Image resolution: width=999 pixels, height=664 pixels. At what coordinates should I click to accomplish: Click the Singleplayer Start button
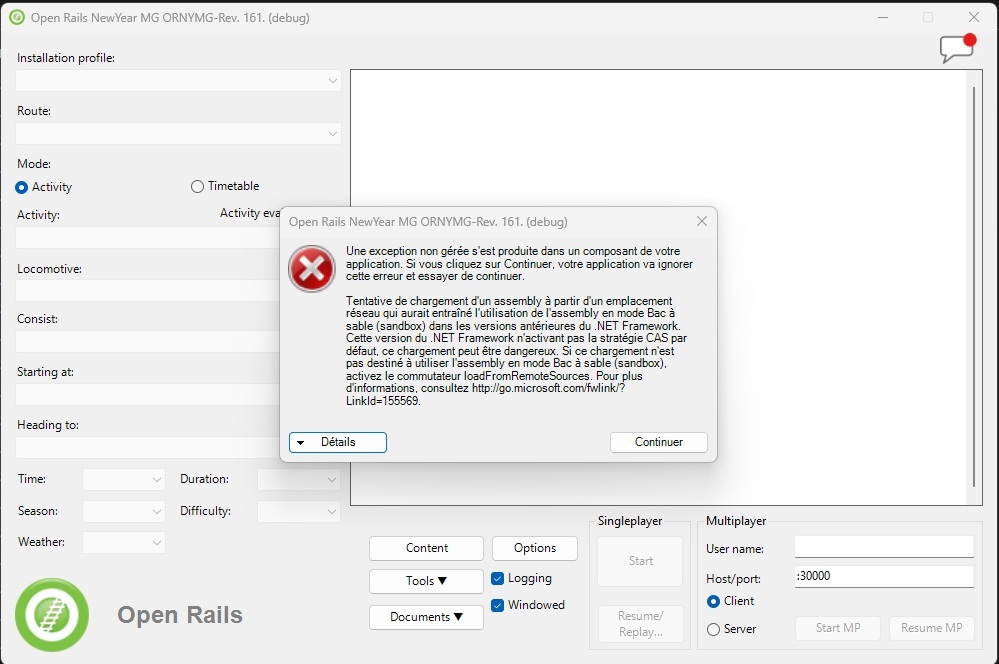coord(640,561)
